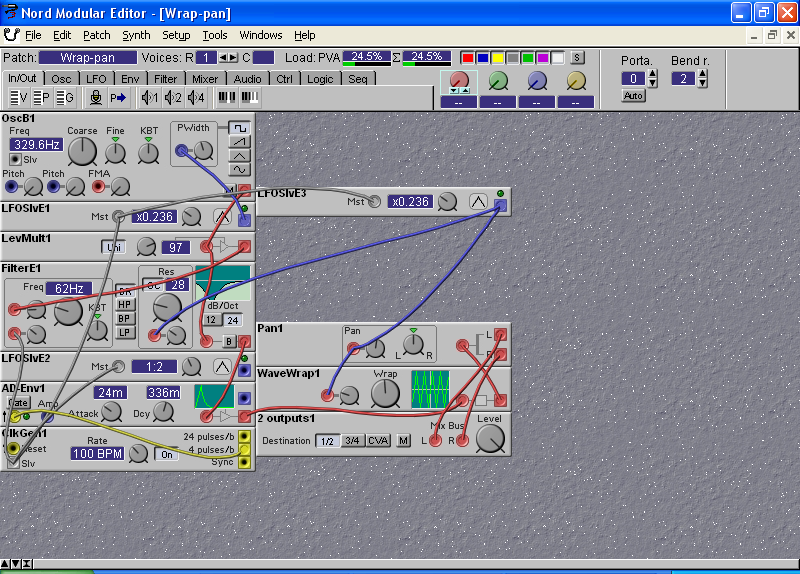The height and width of the screenshot is (574, 800).
Task: Add the speaker 1 output module
Action: 149,97
